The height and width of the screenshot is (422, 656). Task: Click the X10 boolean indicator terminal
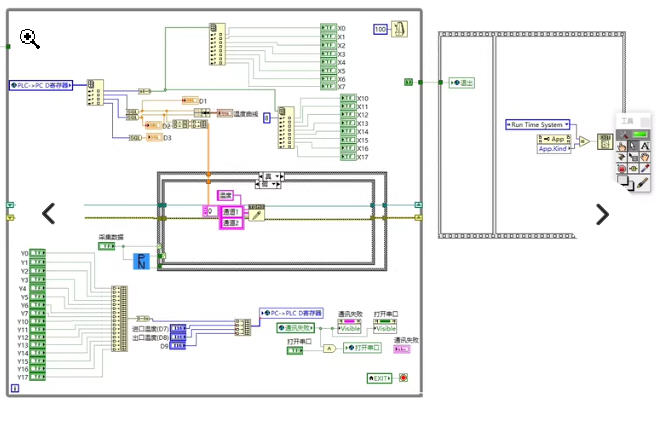pyautogui.click(x=348, y=98)
